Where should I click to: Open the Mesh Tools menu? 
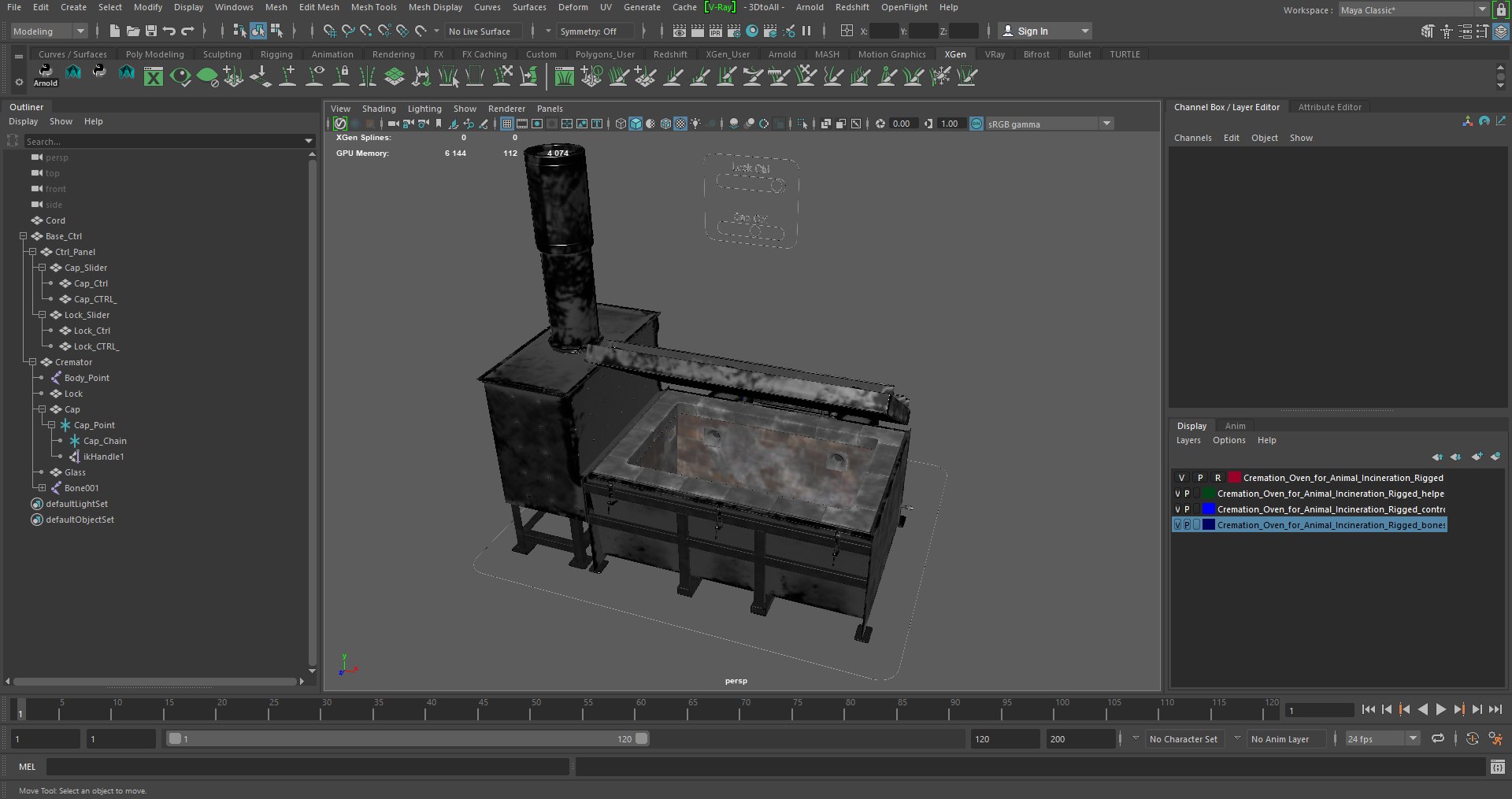[x=373, y=7]
